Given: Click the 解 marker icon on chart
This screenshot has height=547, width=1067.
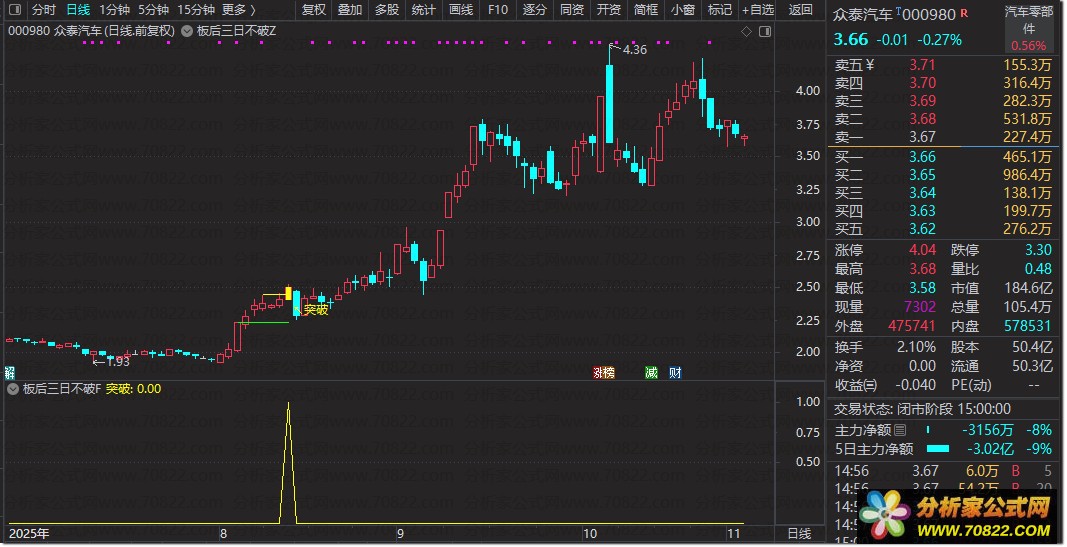Looking at the screenshot, I should pos(10,372).
